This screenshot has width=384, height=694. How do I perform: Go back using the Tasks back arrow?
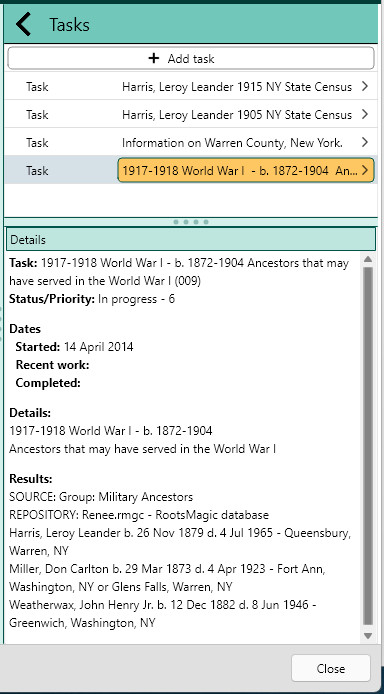(23, 24)
